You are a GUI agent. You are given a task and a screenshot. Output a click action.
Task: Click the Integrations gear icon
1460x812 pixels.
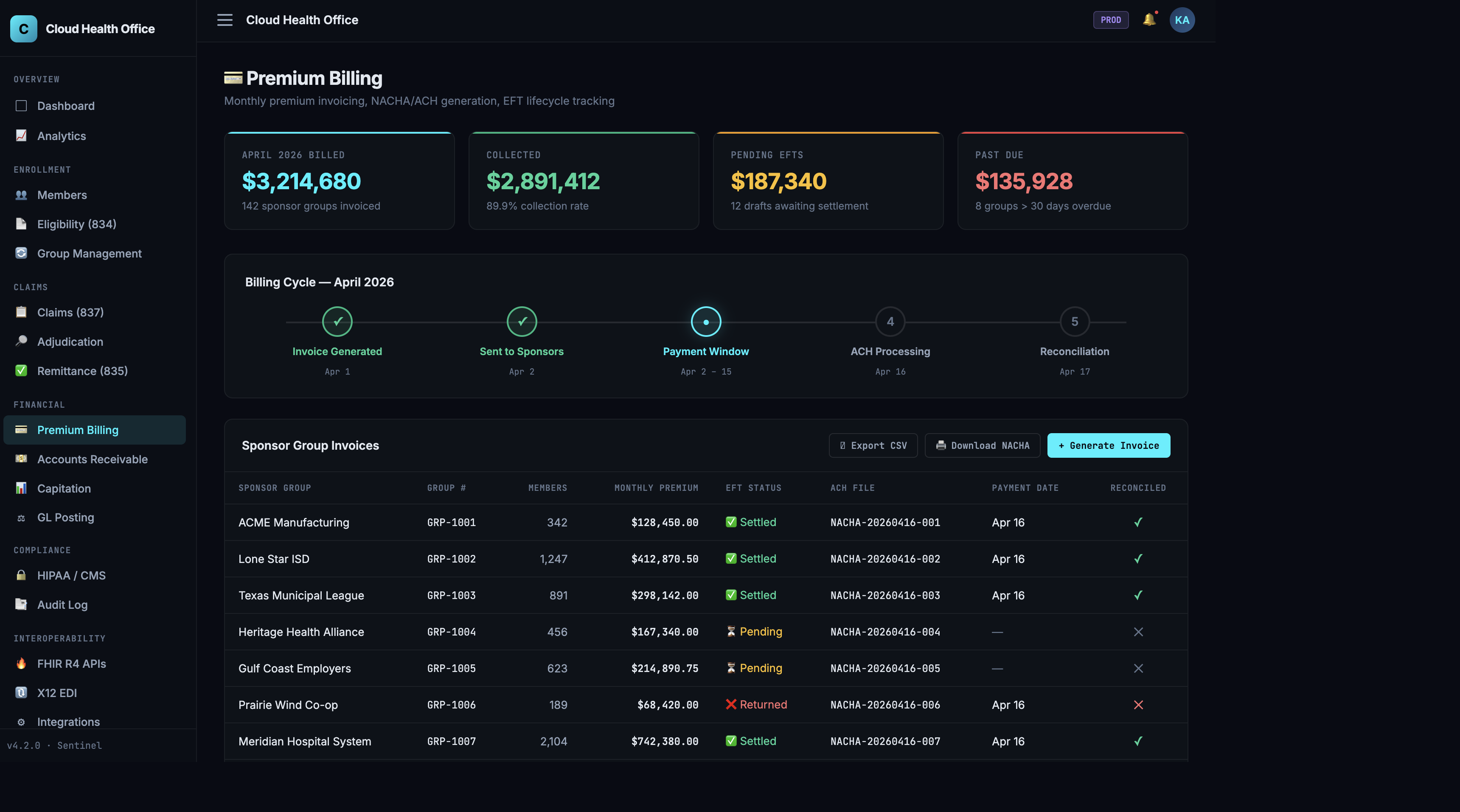21,722
